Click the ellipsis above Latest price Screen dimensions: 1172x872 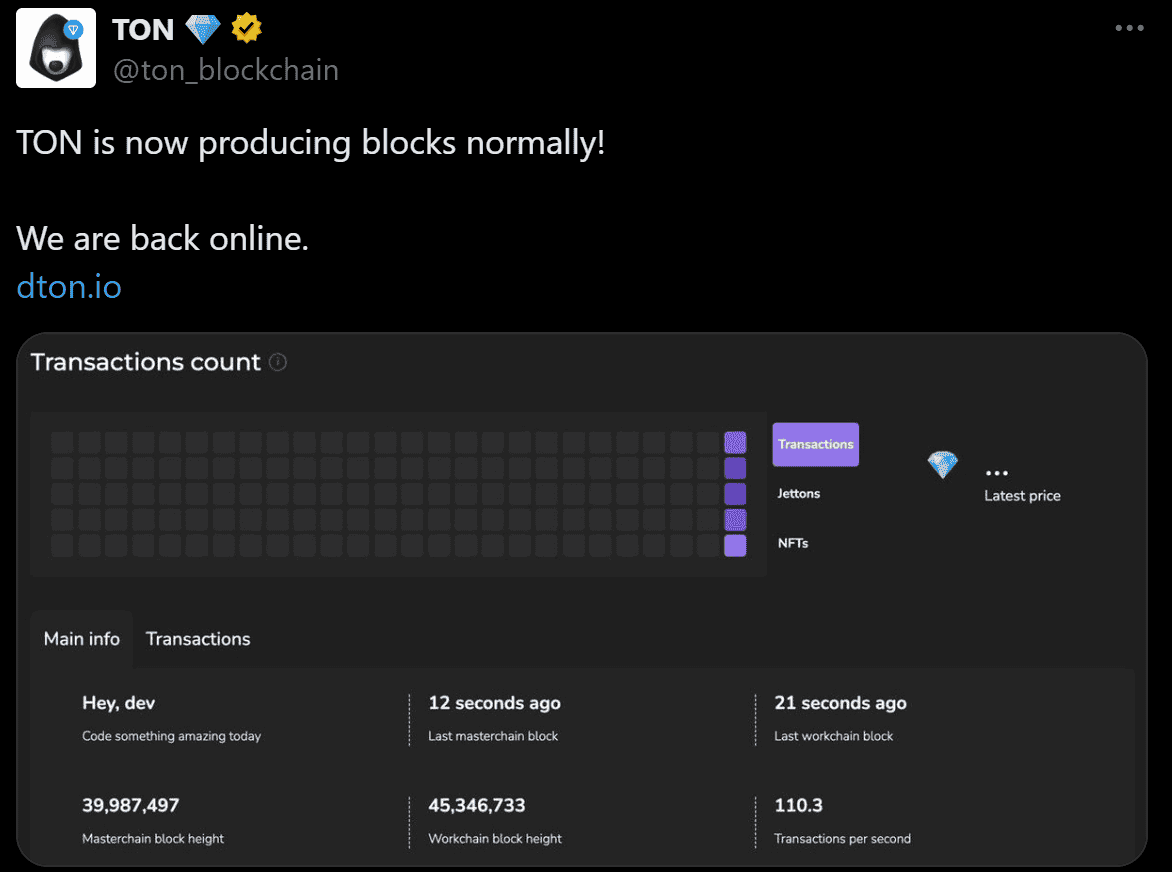tap(996, 471)
